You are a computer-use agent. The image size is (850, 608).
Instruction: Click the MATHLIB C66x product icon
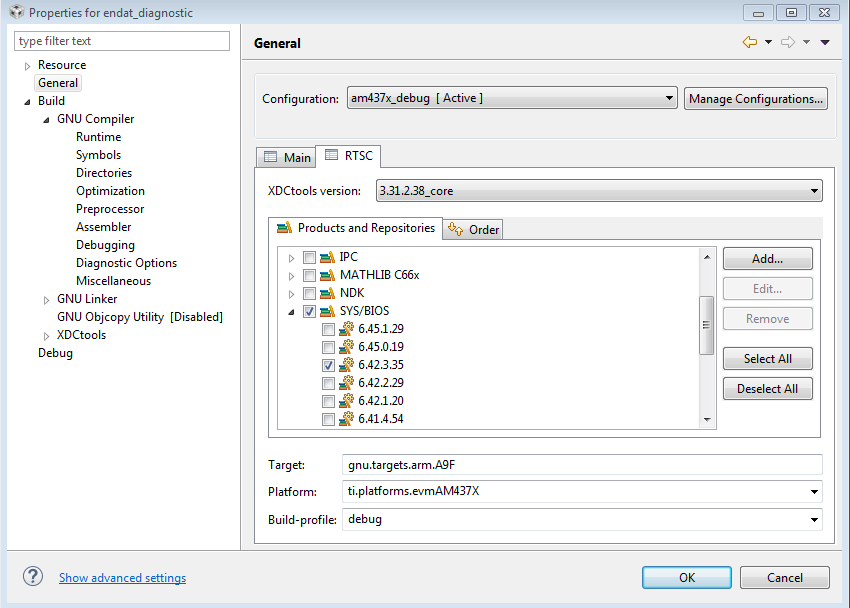(327, 275)
